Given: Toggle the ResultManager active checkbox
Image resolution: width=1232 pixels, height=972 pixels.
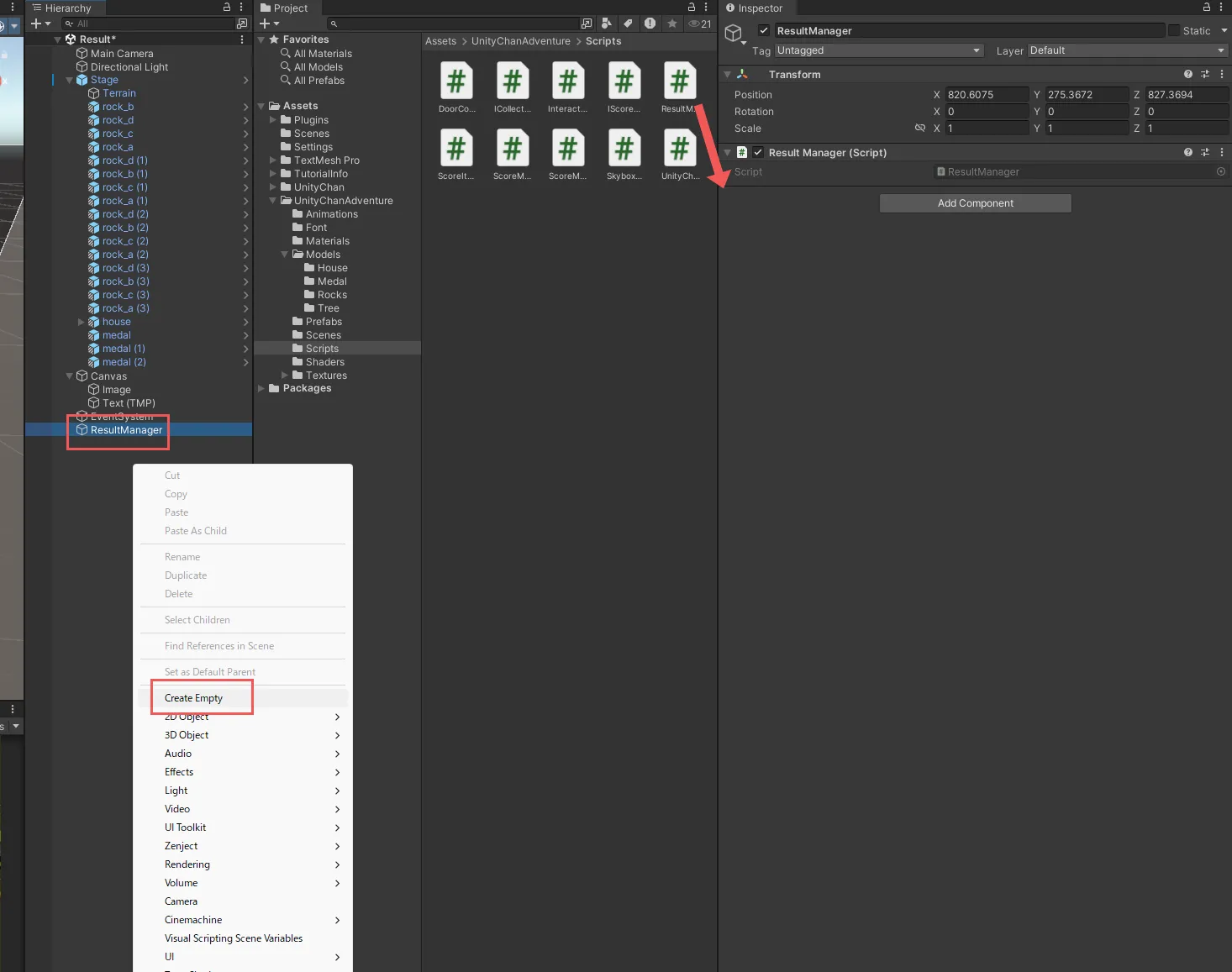Looking at the screenshot, I should pyautogui.click(x=763, y=30).
